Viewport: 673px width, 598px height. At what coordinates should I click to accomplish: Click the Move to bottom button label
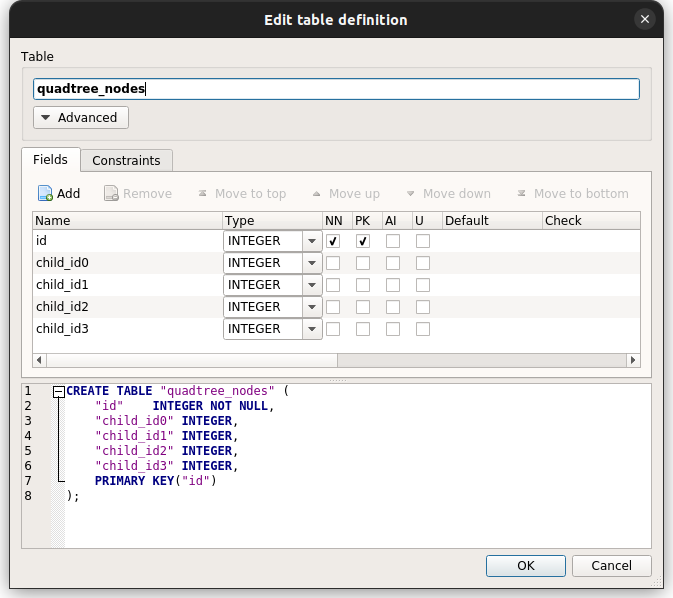click(581, 194)
